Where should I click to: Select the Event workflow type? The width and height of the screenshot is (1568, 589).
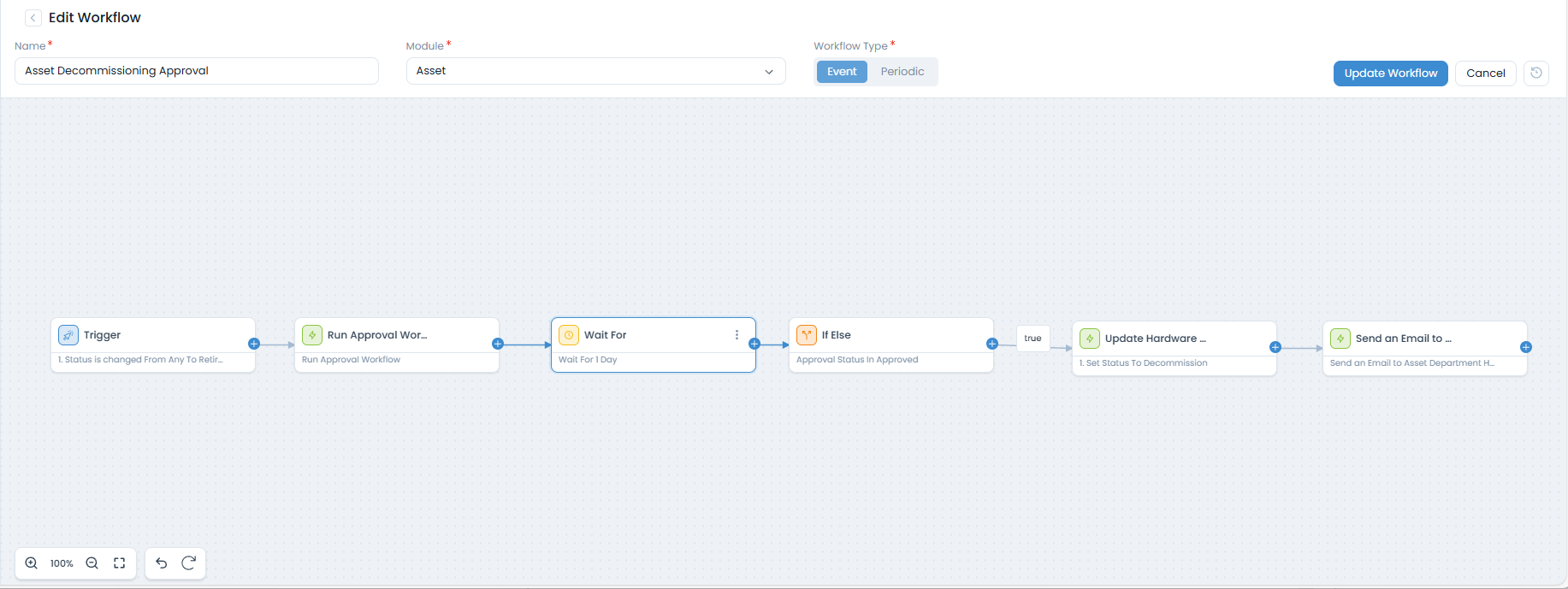pos(842,72)
